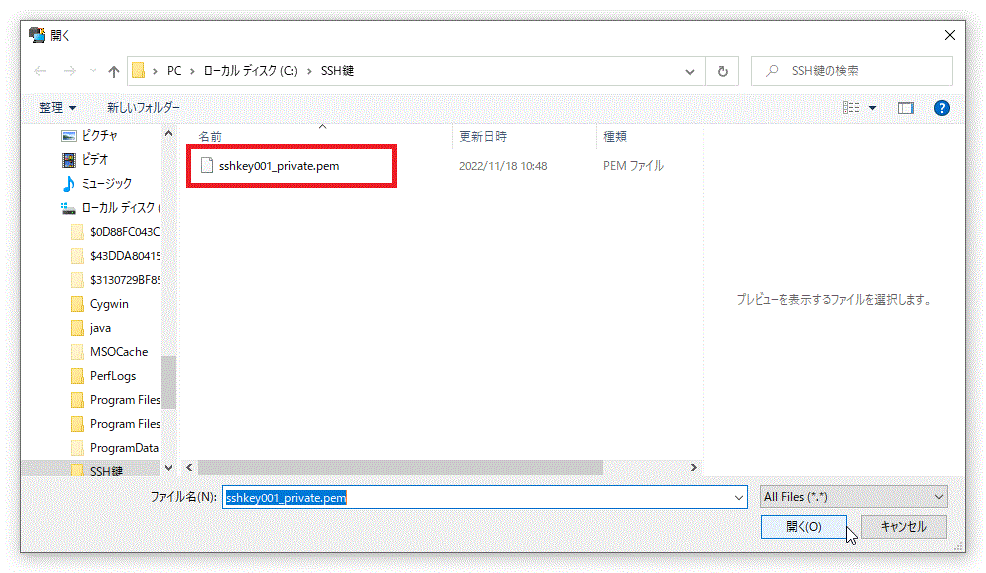This screenshot has width=986, height=573.
Task: Click 新しいフォルダー to create folder
Action: 143,107
